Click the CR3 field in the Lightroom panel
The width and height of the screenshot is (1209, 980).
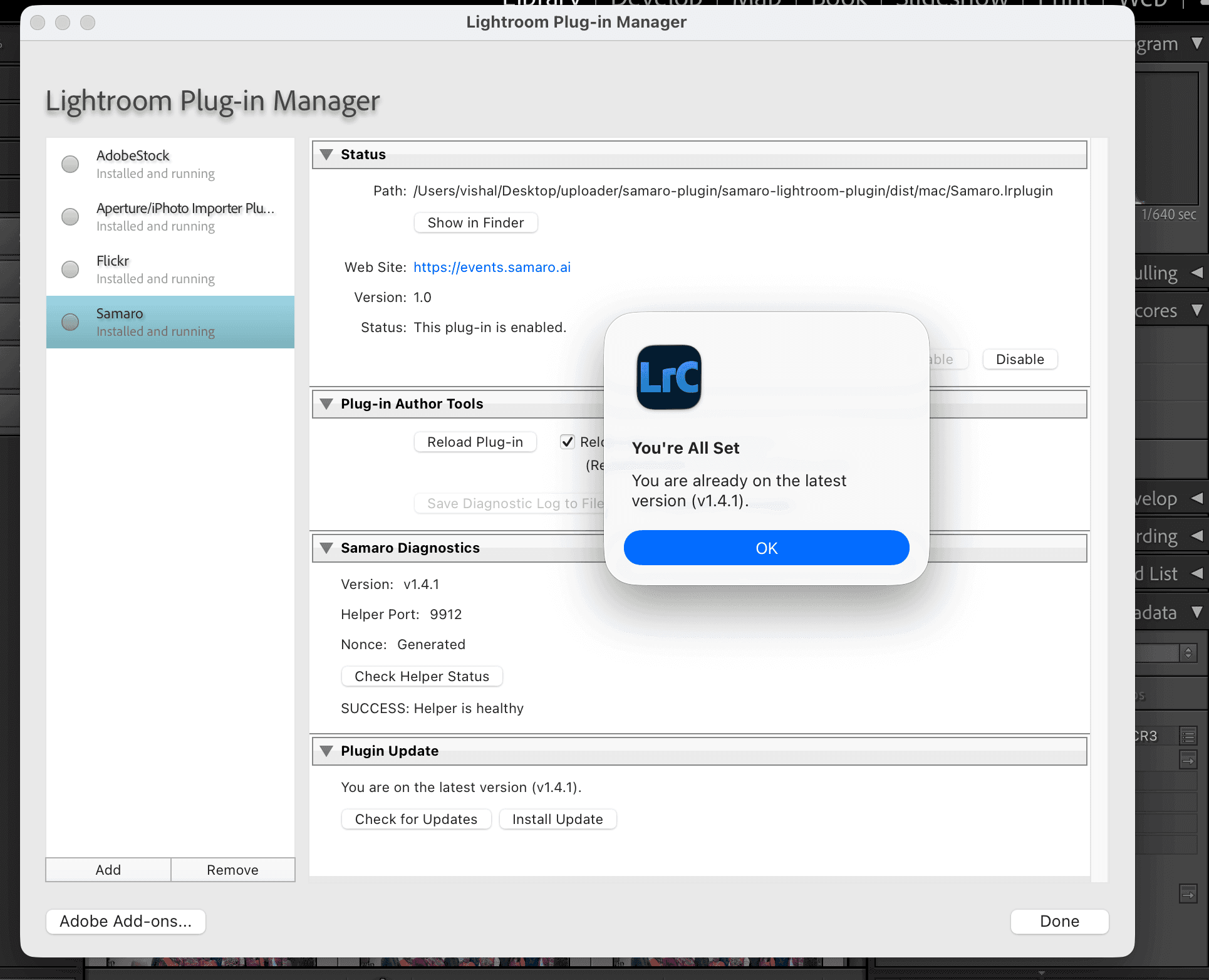(1156, 736)
